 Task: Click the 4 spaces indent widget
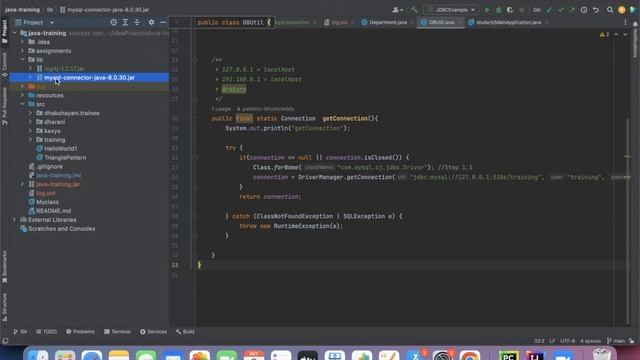click(590, 341)
